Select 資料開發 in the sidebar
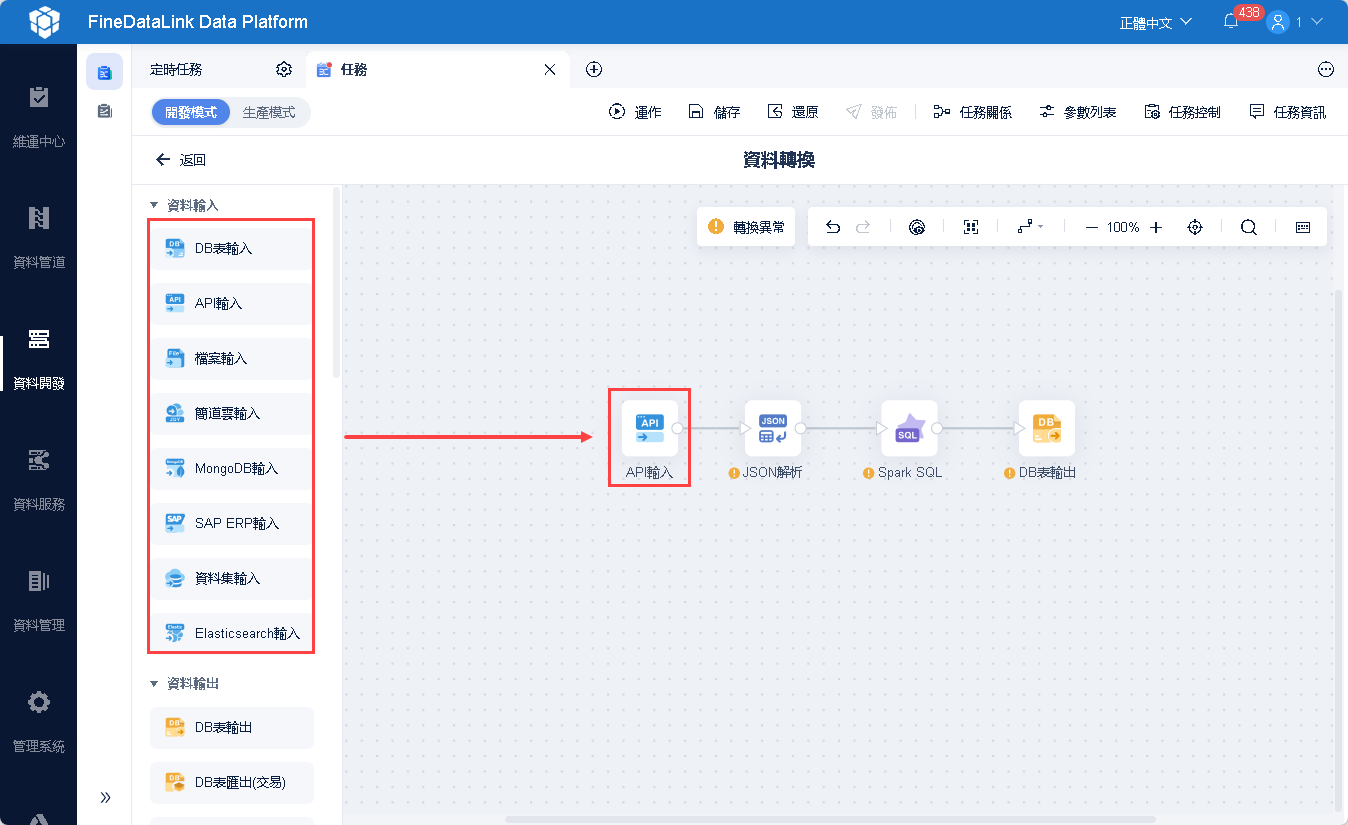This screenshot has width=1348, height=825. click(x=38, y=359)
